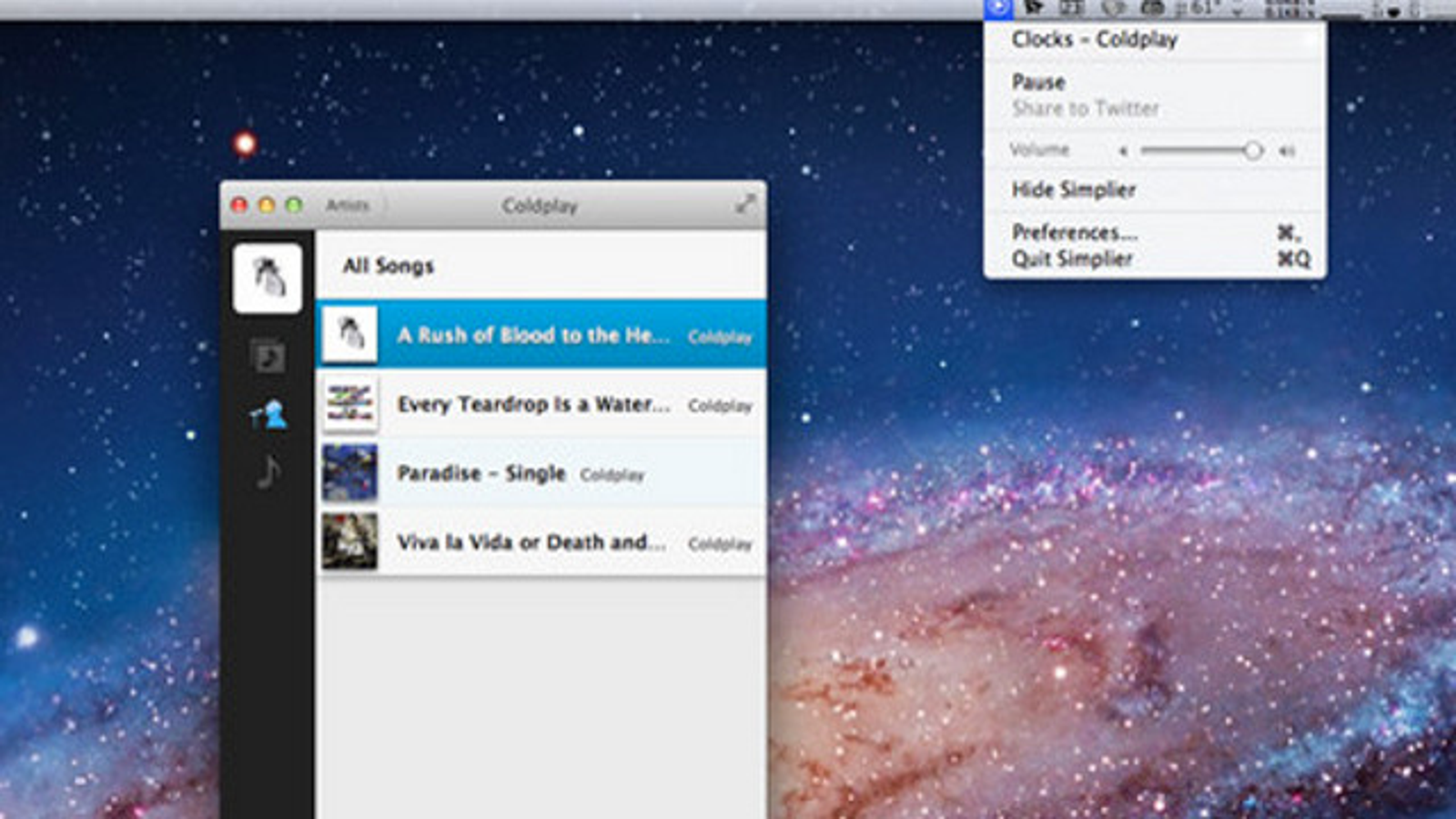Click the Every Teardrop album artwork thumbnail
The height and width of the screenshot is (819, 1456).
[x=349, y=403]
